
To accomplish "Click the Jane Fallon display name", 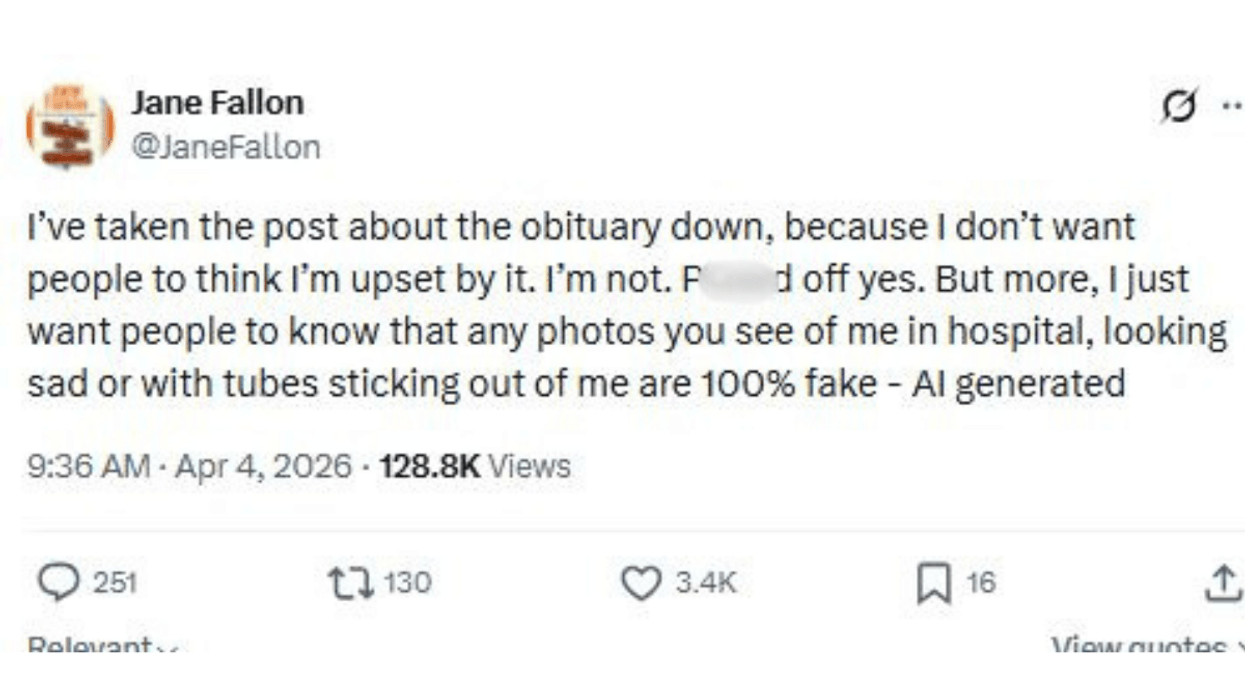I will [217, 102].
